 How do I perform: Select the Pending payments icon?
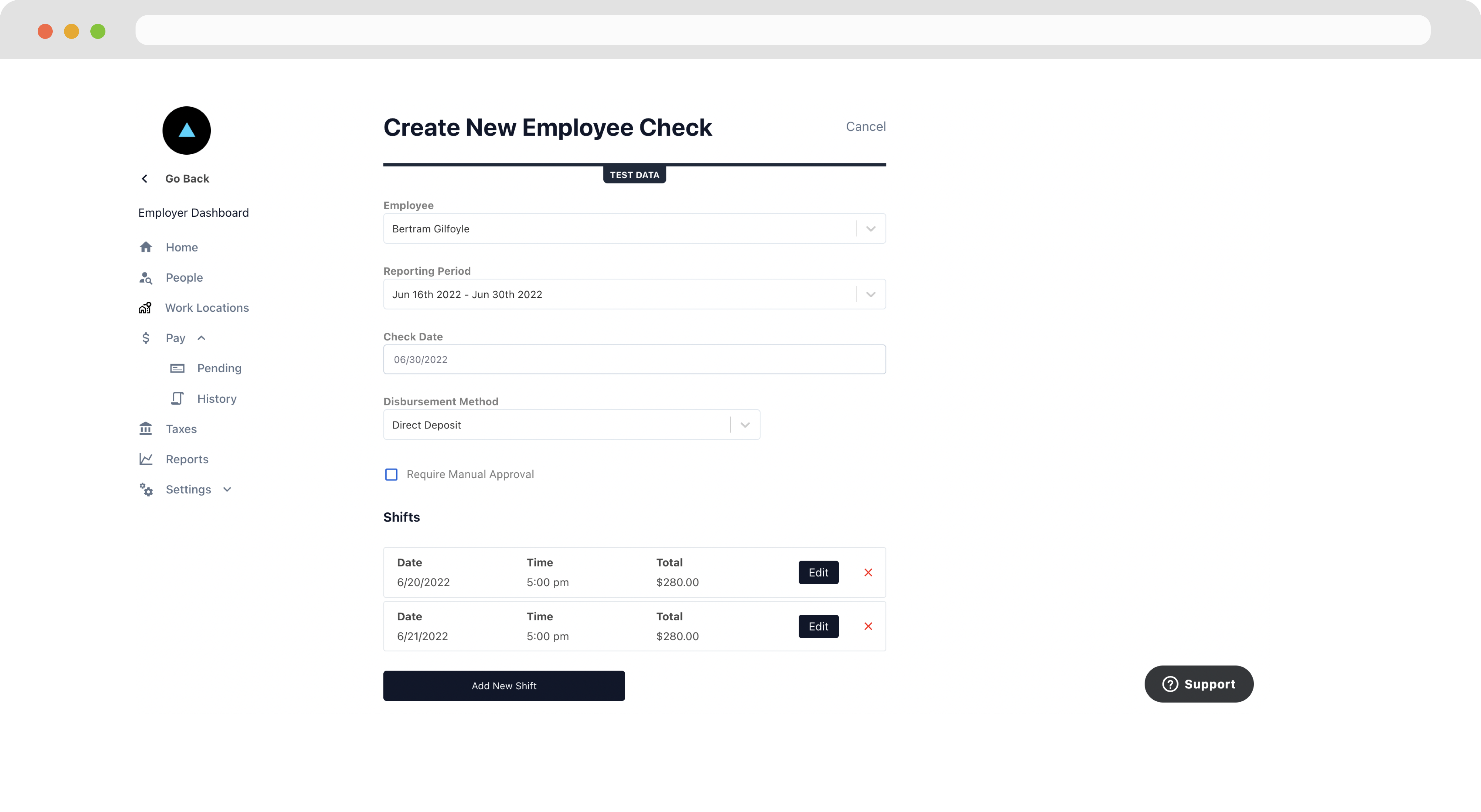click(x=177, y=368)
